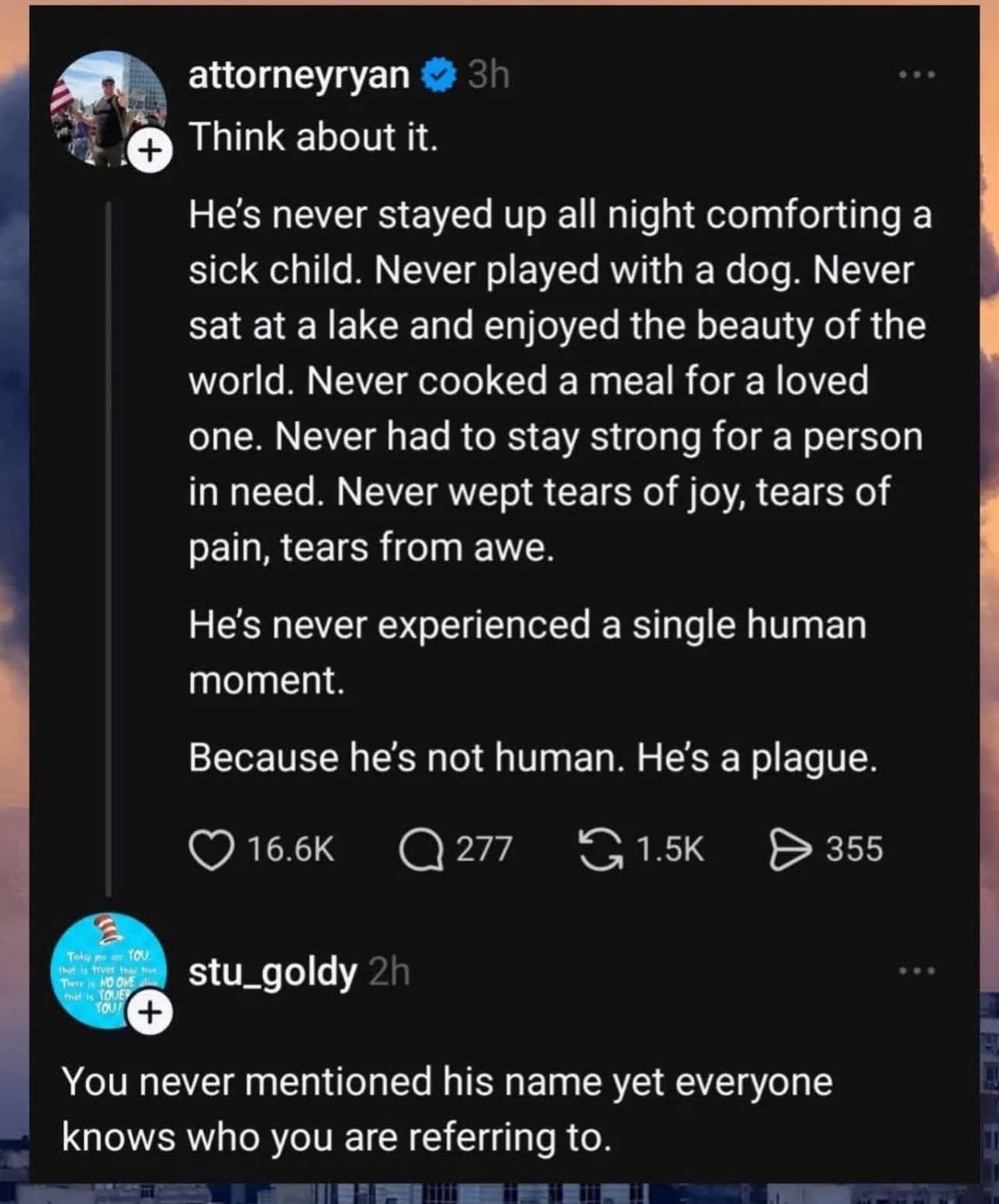Image resolution: width=999 pixels, height=1204 pixels.
Task: Share the post with the paper plane icon
Action: coord(789,850)
